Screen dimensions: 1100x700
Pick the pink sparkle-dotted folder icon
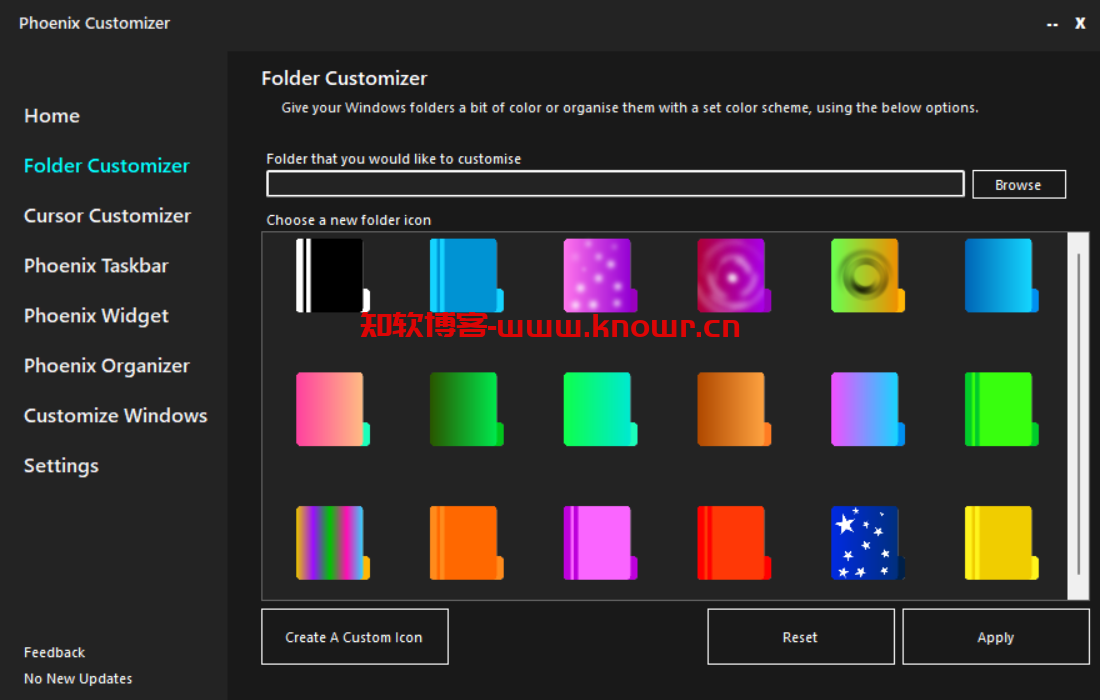(x=601, y=276)
